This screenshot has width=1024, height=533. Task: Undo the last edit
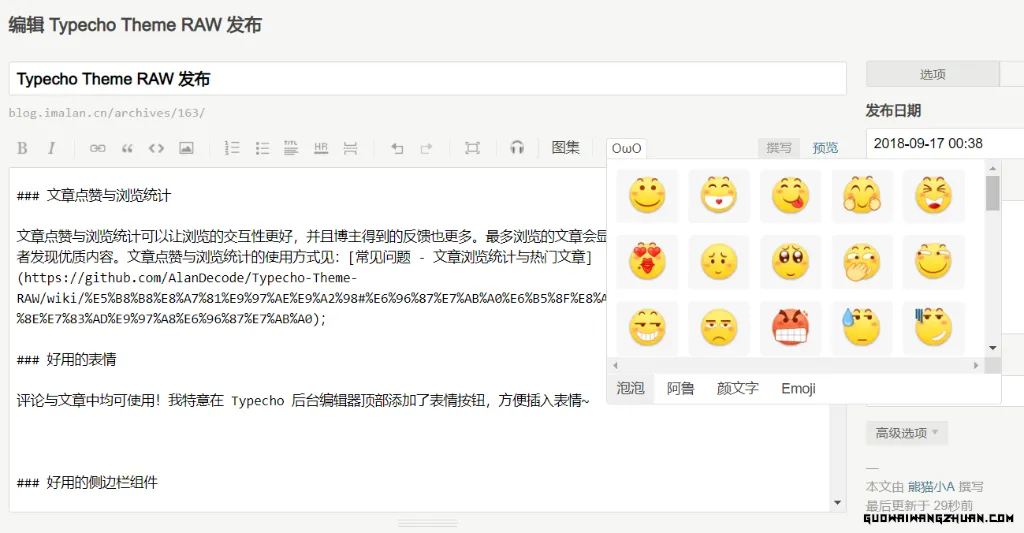tap(397, 148)
